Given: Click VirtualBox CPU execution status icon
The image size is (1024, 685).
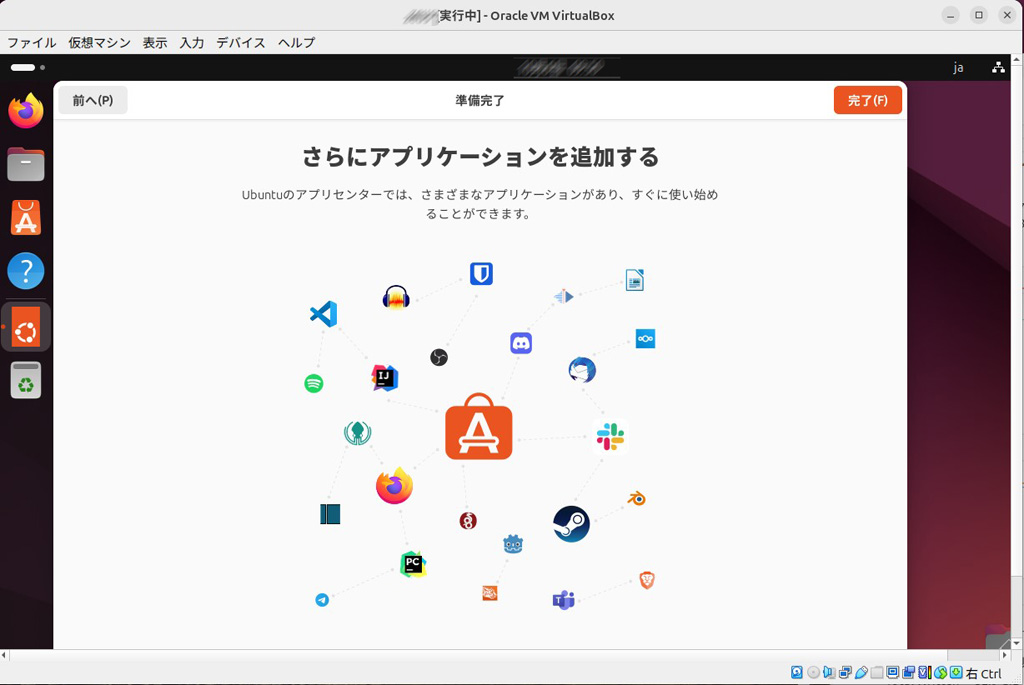Looking at the screenshot, I should point(925,673).
